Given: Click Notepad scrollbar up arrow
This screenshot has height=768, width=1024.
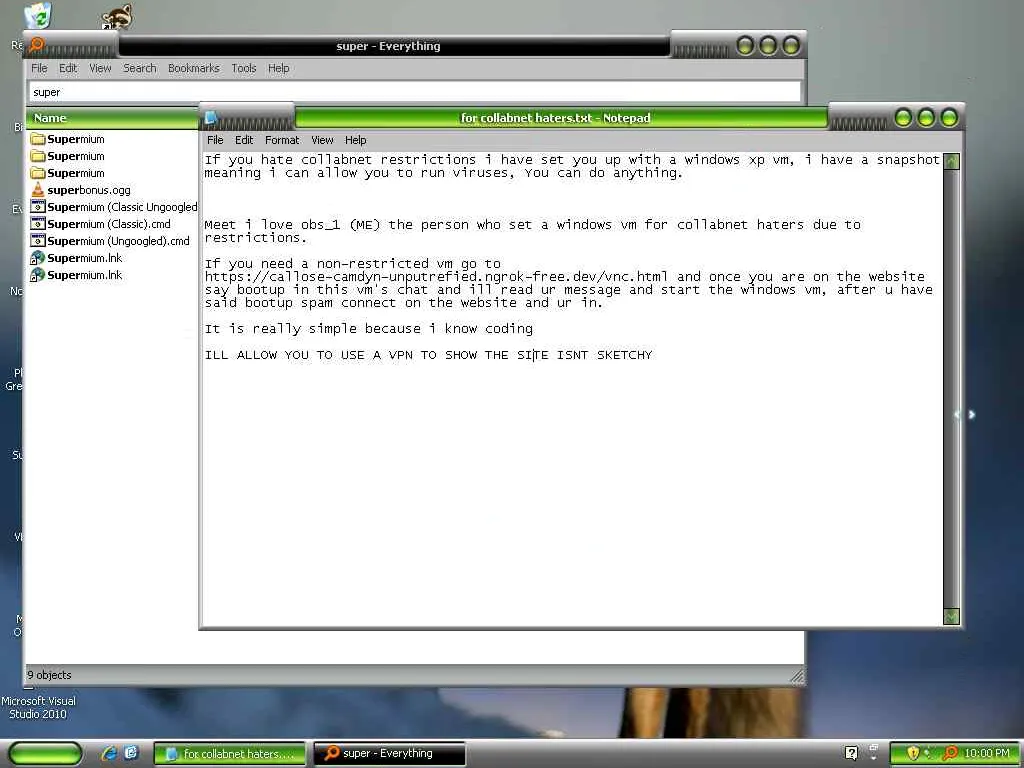Looking at the screenshot, I should pyautogui.click(x=952, y=161).
